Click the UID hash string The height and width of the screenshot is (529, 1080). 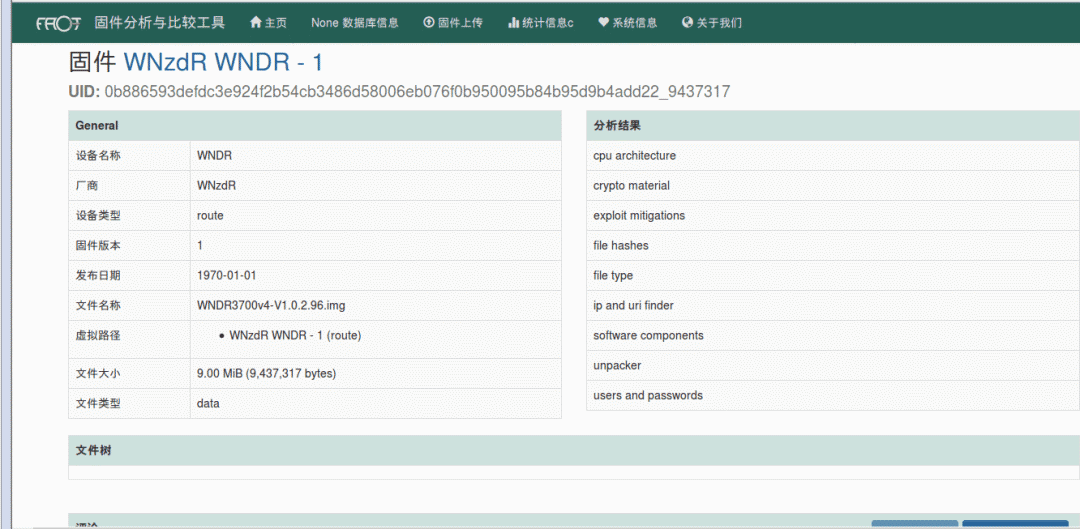click(x=417, y=92)
